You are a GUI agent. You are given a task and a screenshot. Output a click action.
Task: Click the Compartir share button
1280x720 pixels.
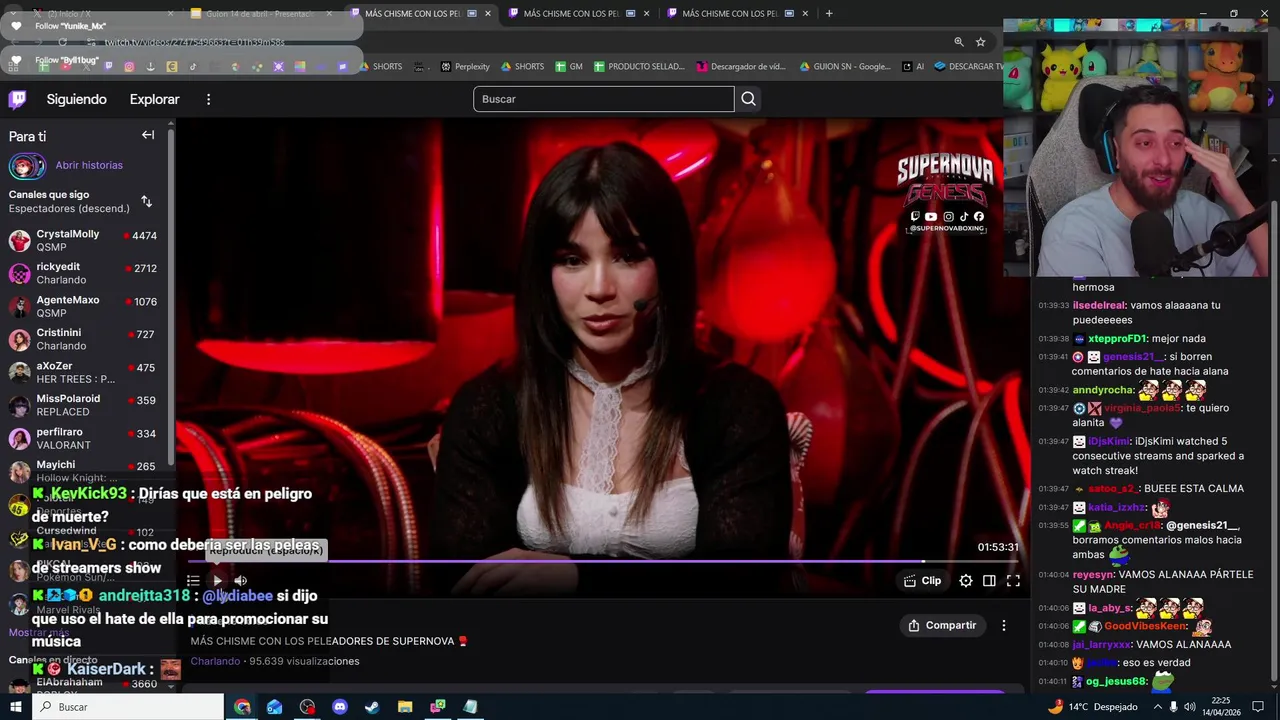(942, 625)
